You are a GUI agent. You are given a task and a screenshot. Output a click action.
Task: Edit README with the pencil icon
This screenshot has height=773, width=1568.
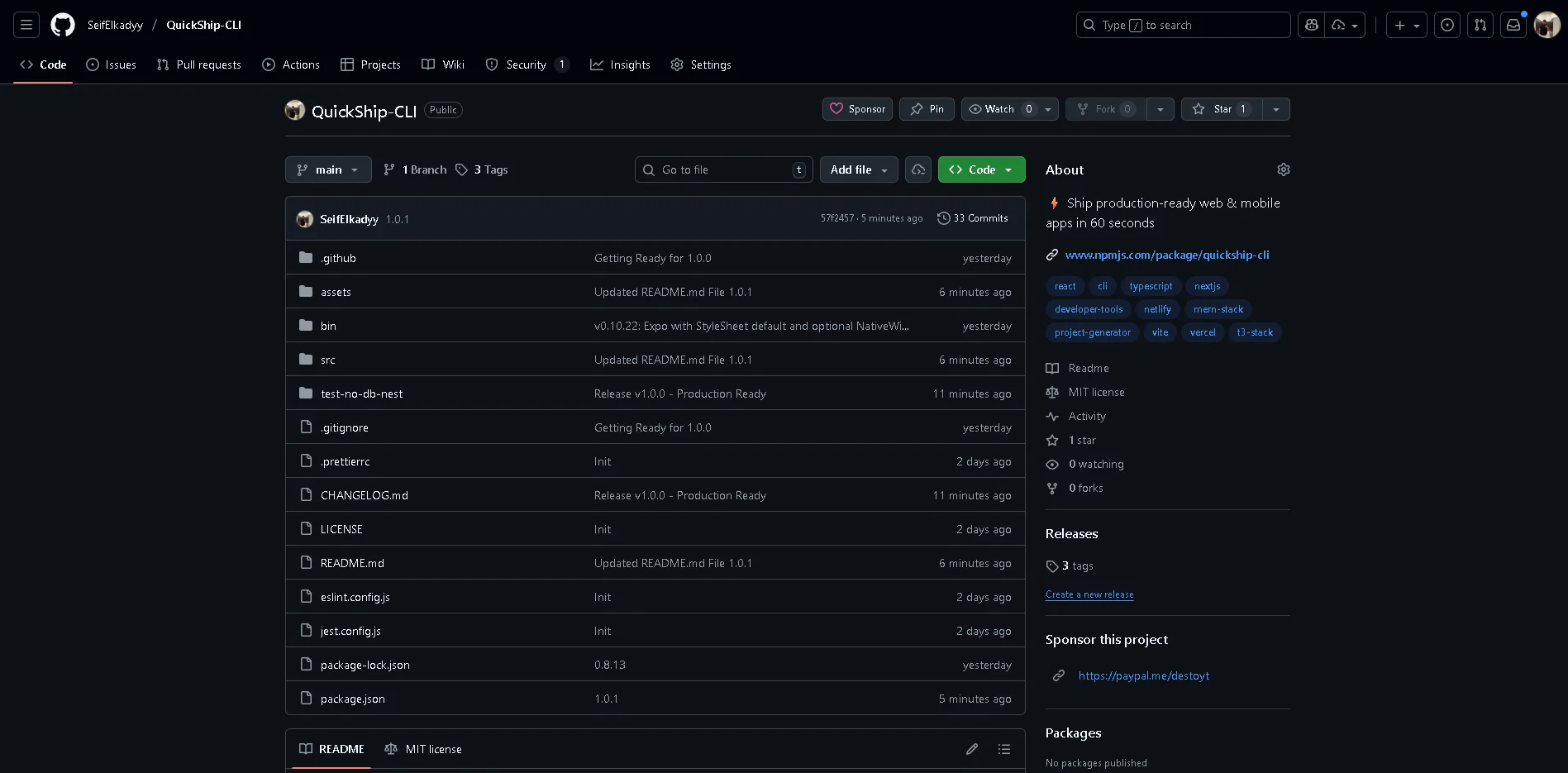tap(972, 749)
